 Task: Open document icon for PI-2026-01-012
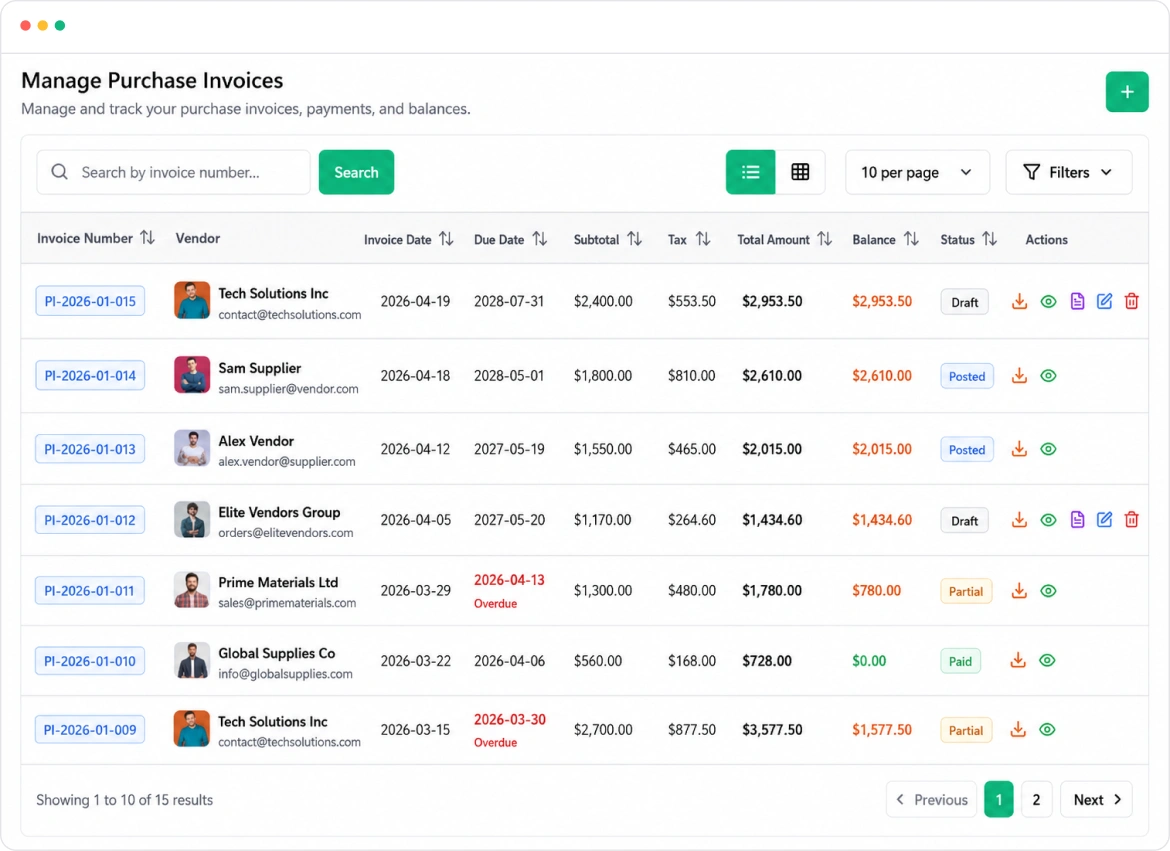[x=1077, y=520]
